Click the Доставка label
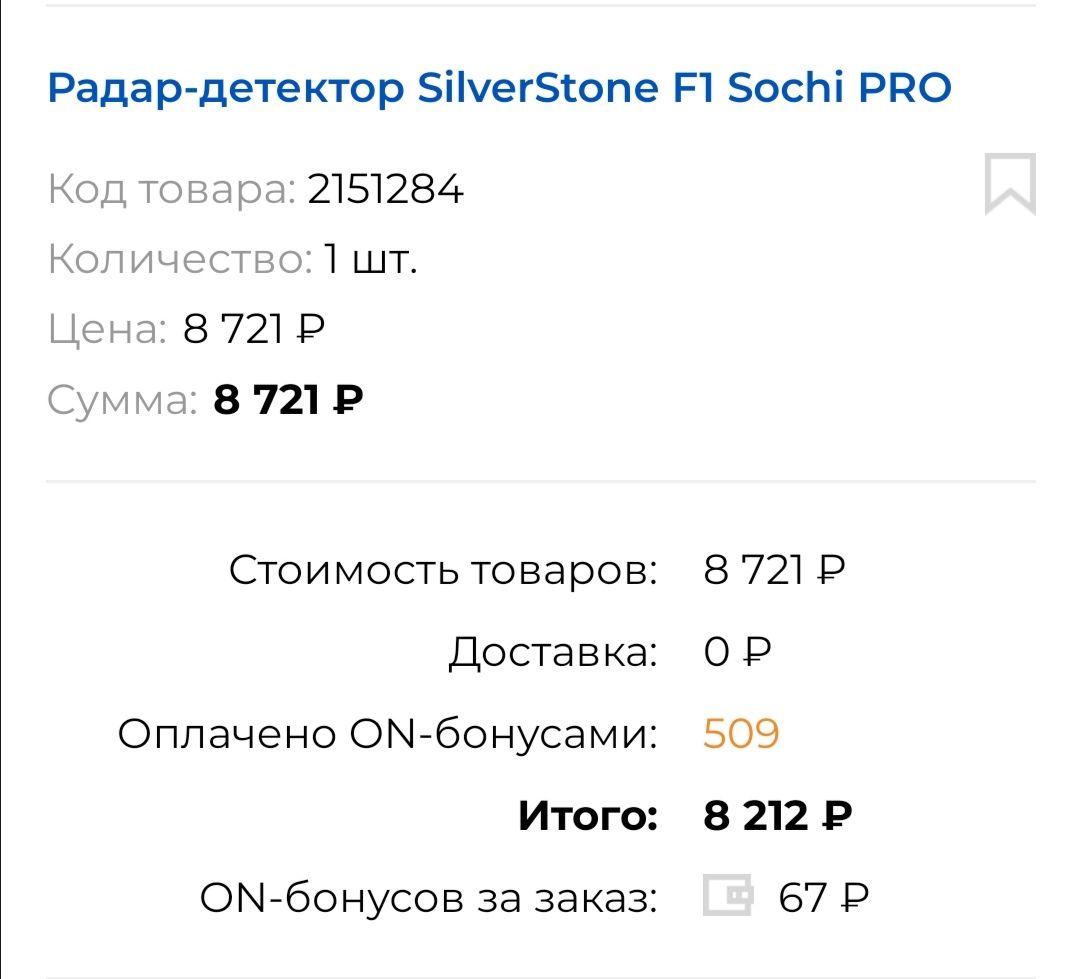Image resolution: width=1080 pixels, height=979 pixels. coord(552,653)
